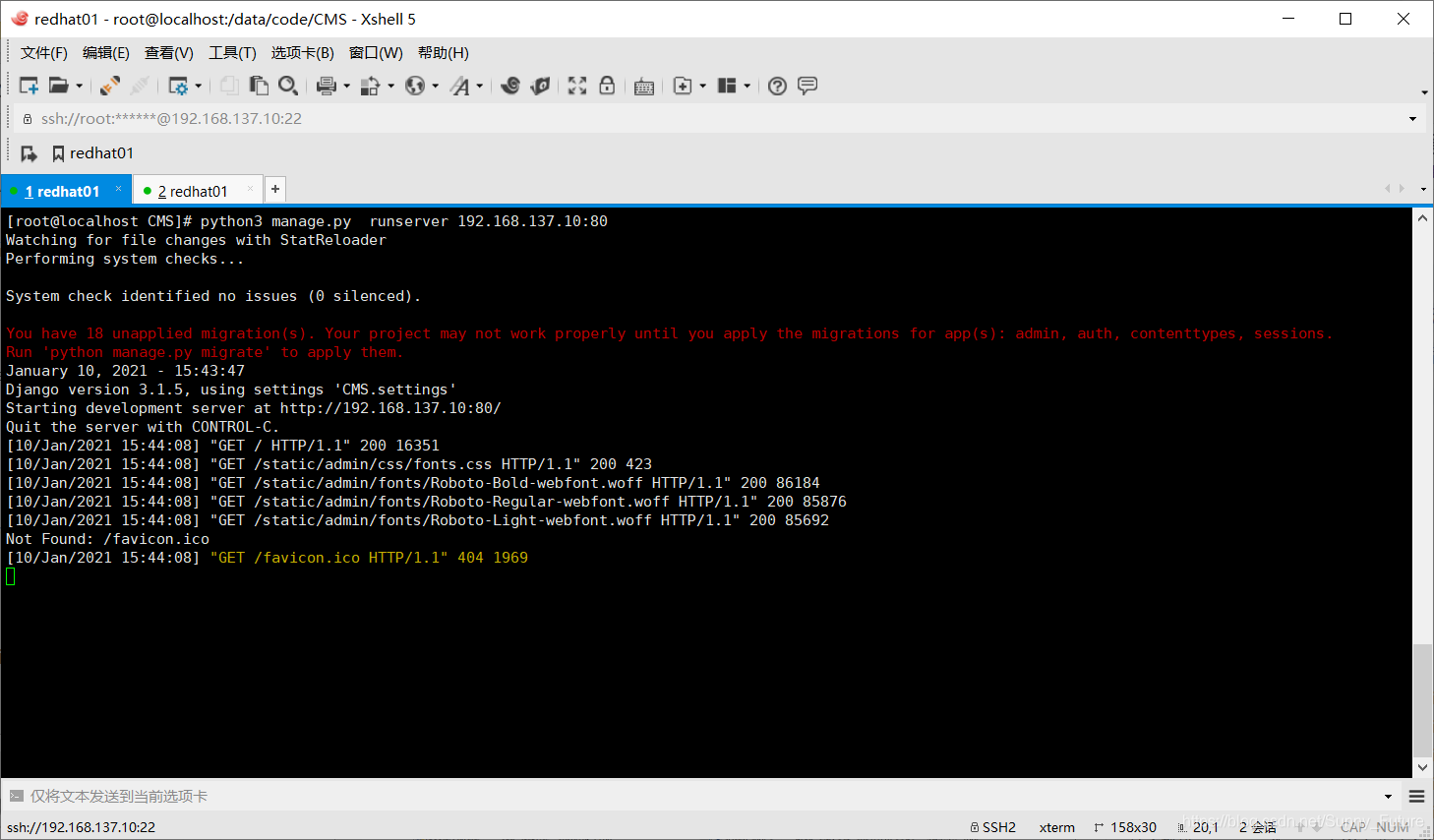The width and height of the screenshot is (1434, 840).
Task: Click the New Session toolbar icon
Action: tap(30, 86)
